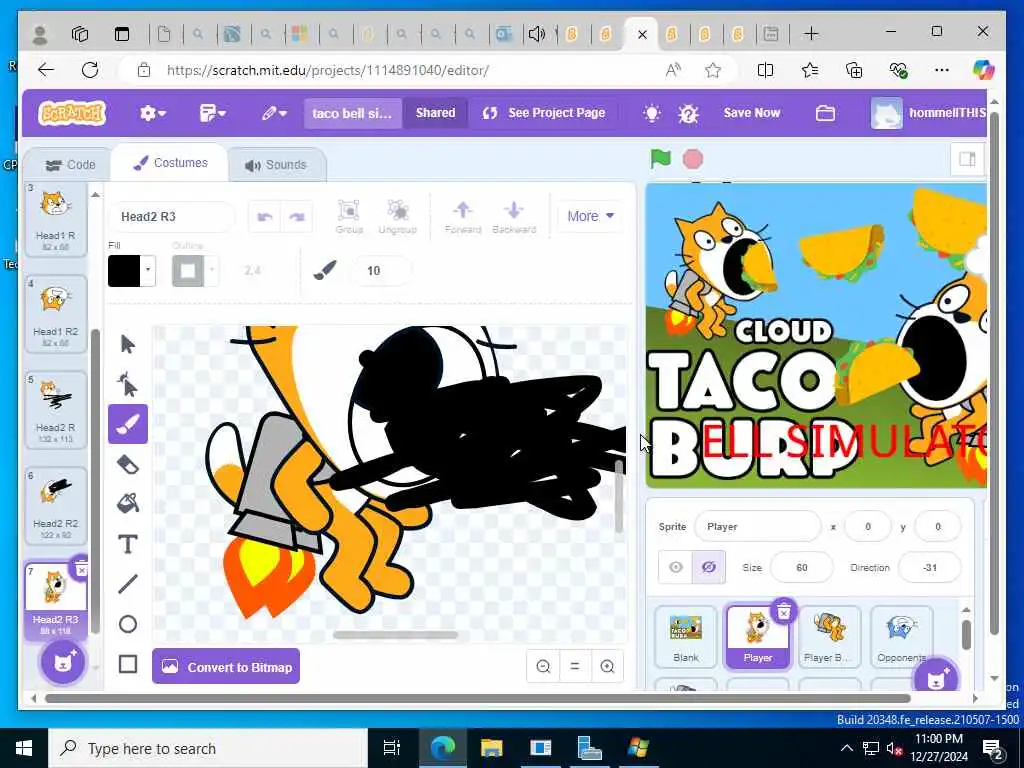Click See Project Page

pos(543,112)
